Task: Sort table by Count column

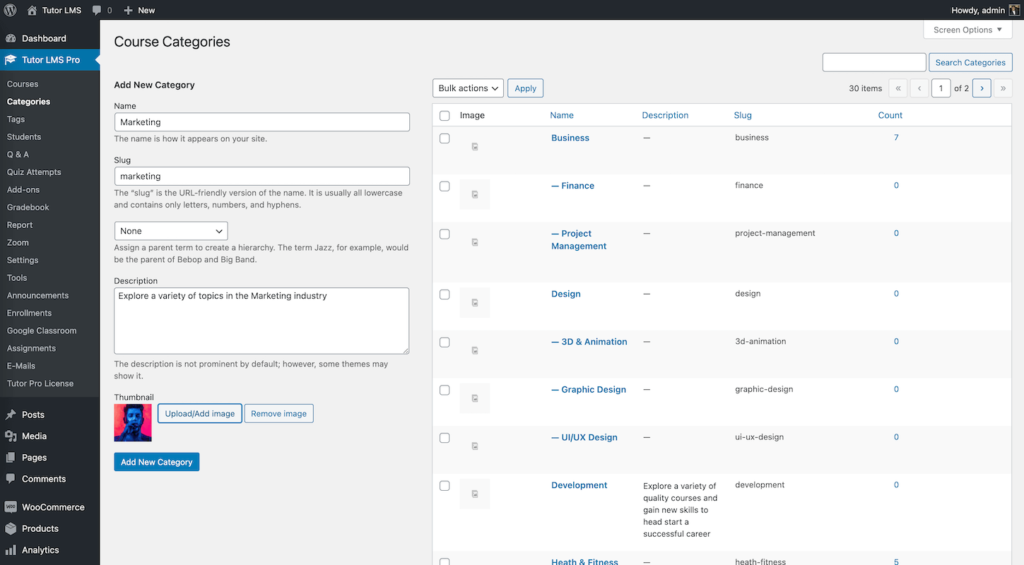Action: (x=889, y=115)
